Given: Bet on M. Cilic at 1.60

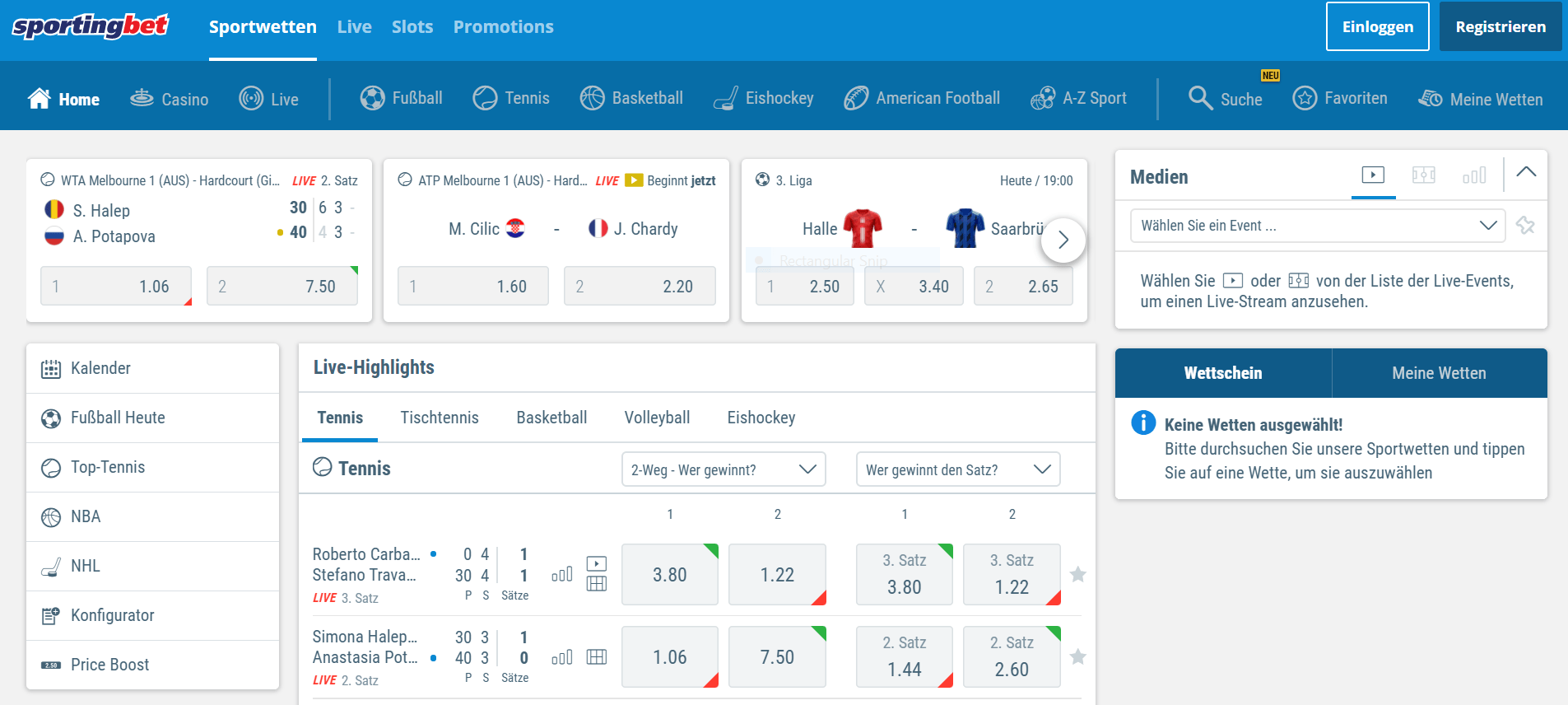Looking at the screenshot, I should click(473, 286).
